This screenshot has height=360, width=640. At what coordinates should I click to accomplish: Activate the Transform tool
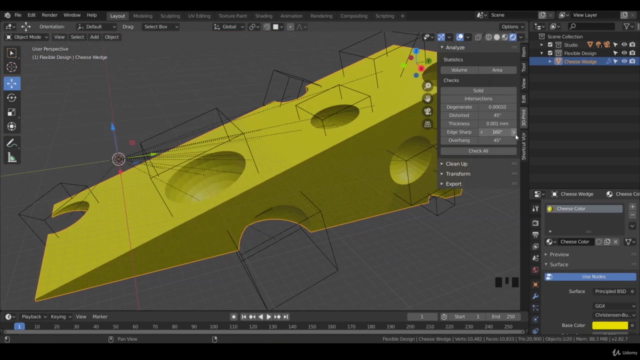click(x=11, y=127)
